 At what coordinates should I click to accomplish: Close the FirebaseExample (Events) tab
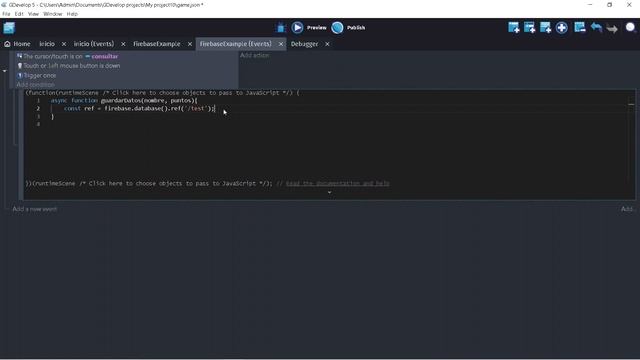(281, 44)
